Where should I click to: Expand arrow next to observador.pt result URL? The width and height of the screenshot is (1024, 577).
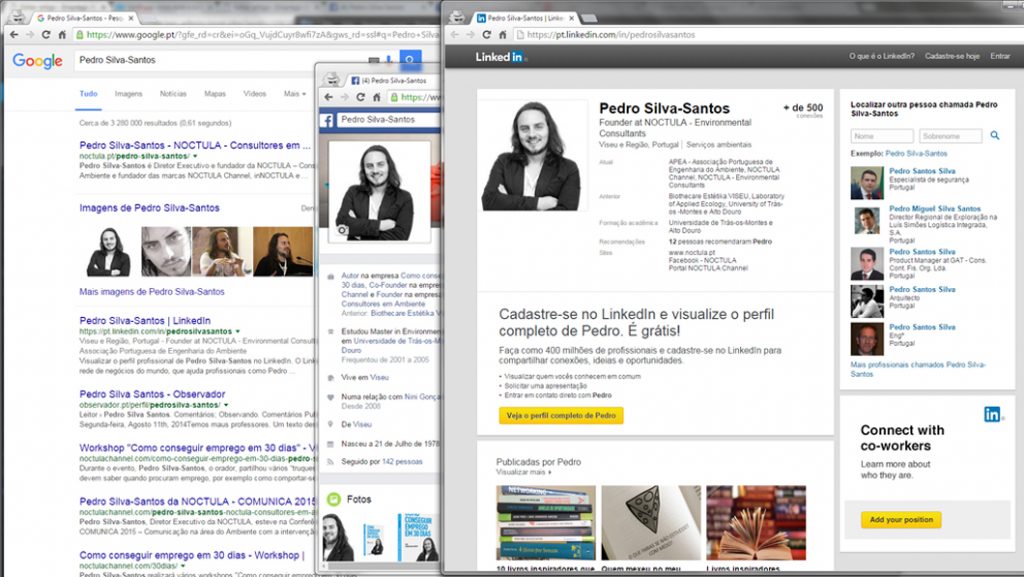(226, 405)
